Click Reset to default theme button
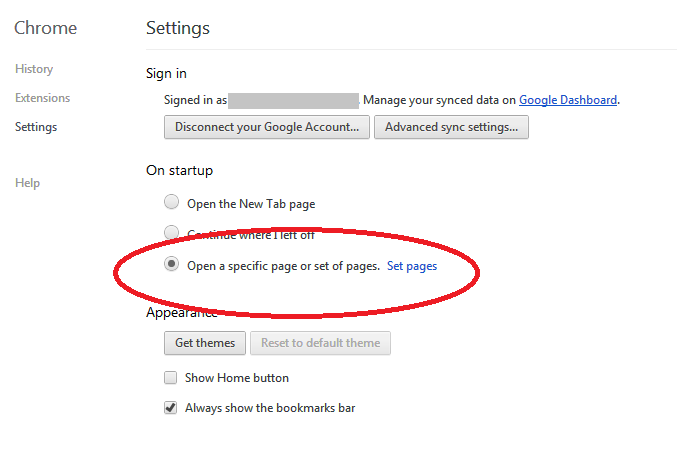The width and height of the screenshot is (677, 457). point(320,343)
